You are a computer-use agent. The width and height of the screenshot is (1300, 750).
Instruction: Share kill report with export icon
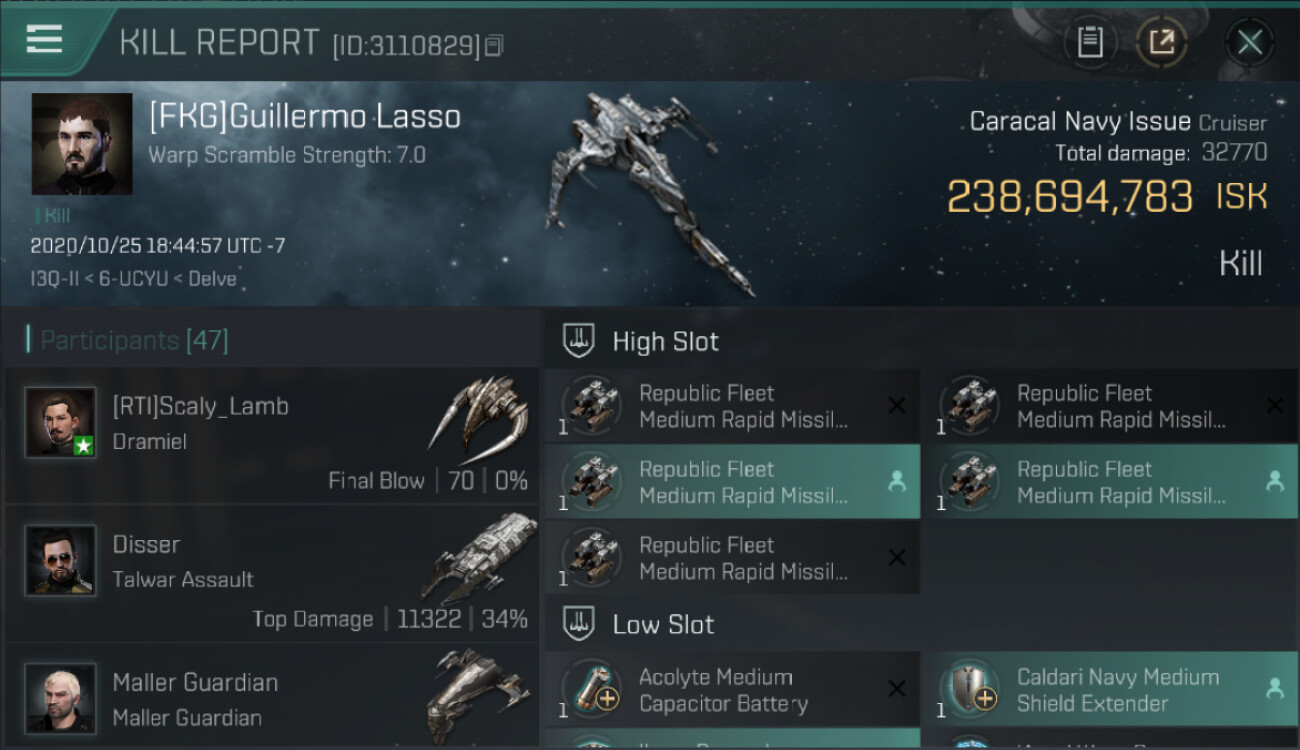[x=1161, y=42]
